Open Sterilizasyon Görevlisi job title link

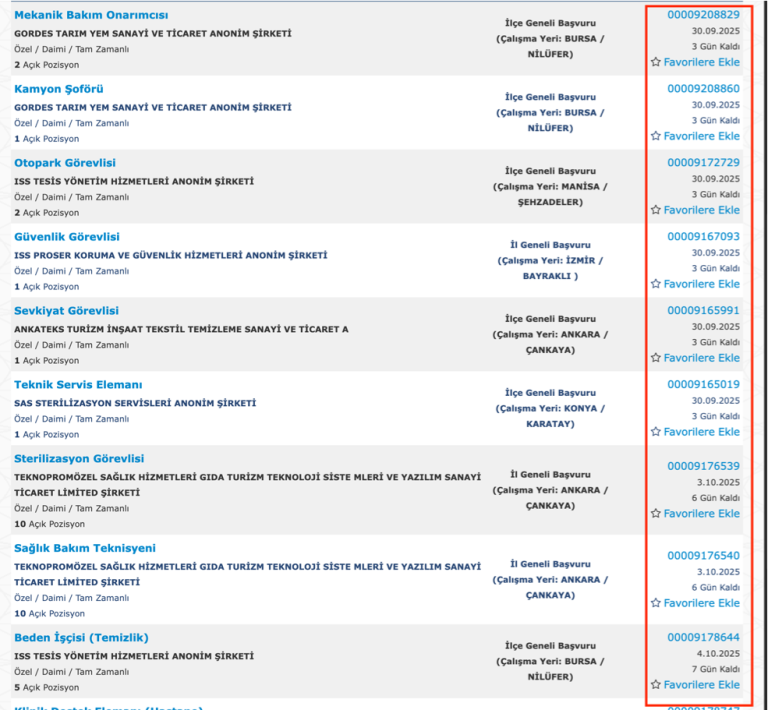coord(79,459)
